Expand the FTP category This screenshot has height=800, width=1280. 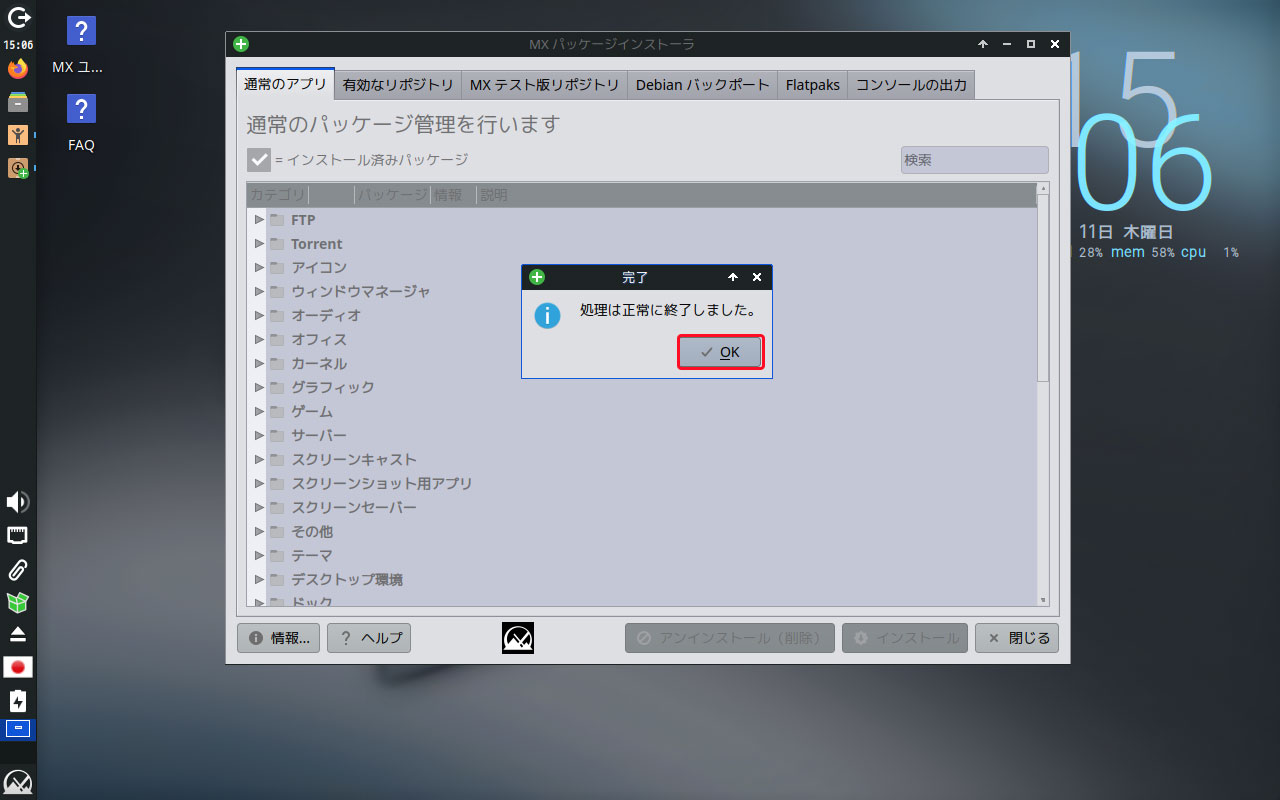tap(259, 219)
